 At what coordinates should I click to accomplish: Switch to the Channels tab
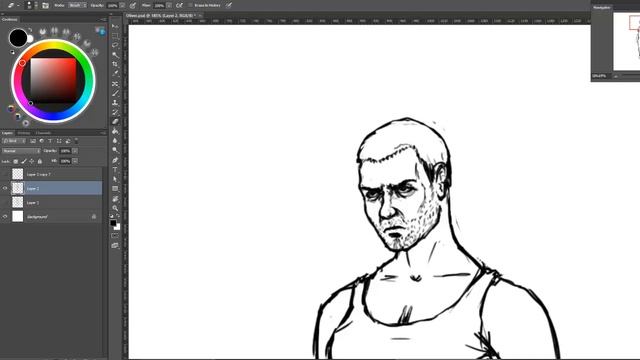coord(43,133)
